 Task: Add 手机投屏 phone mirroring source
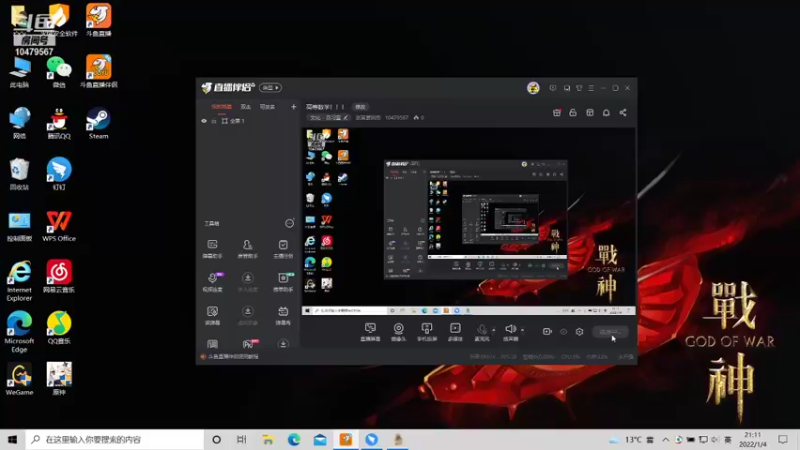(x=427, y=332)
